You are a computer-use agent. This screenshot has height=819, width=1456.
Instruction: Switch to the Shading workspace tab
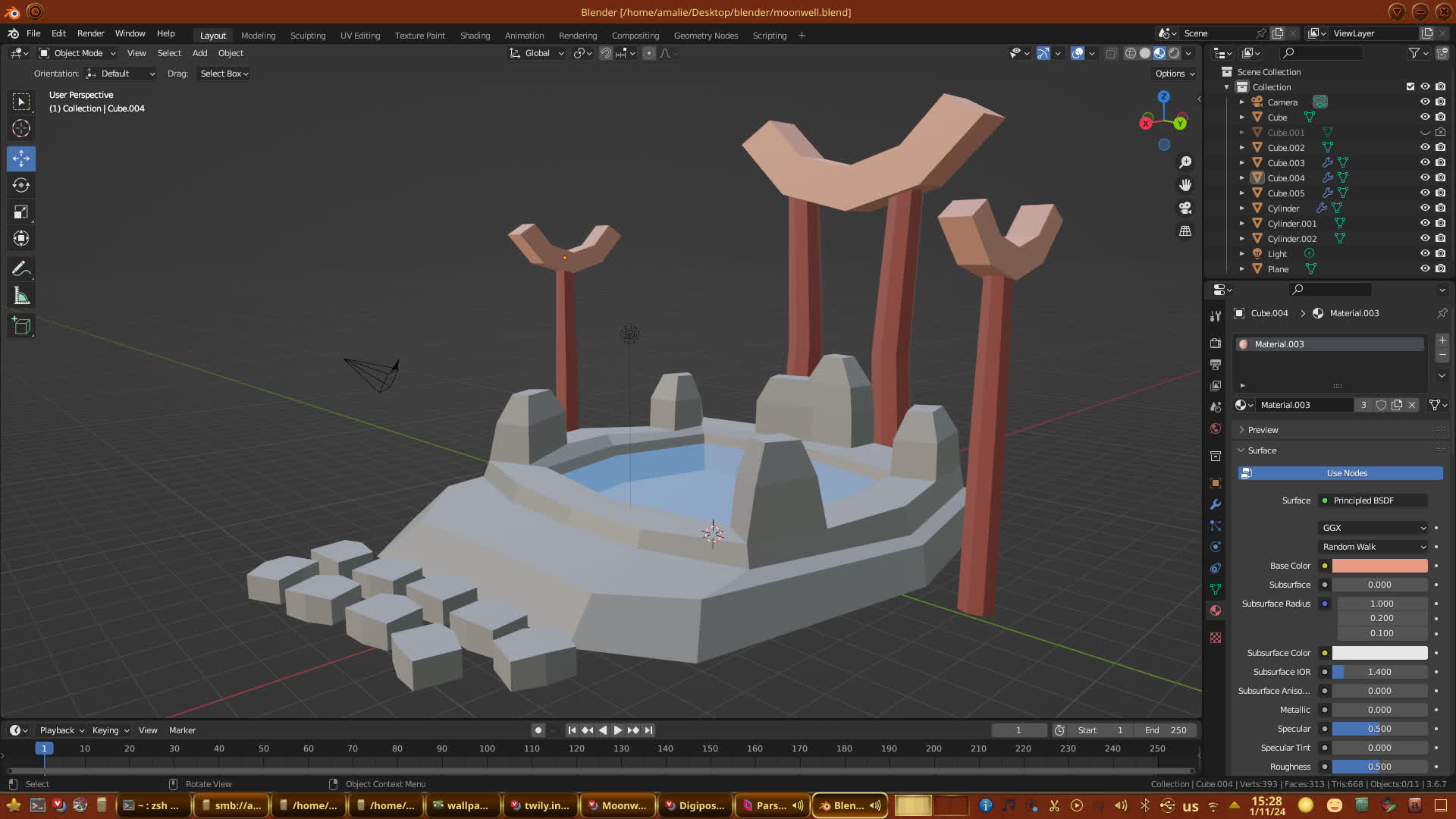475,36
